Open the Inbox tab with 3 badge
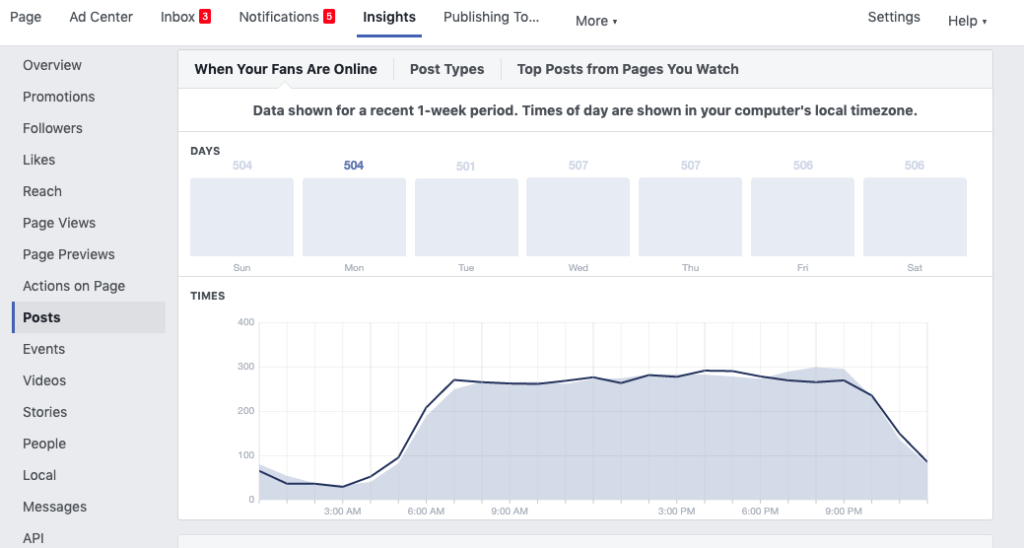 [x=185, y=17]
